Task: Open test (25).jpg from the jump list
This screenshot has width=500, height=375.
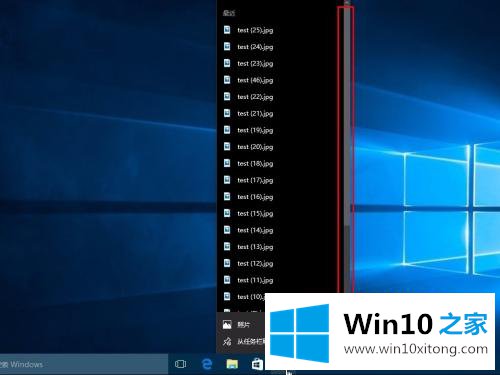Action: tap(280, 30)
